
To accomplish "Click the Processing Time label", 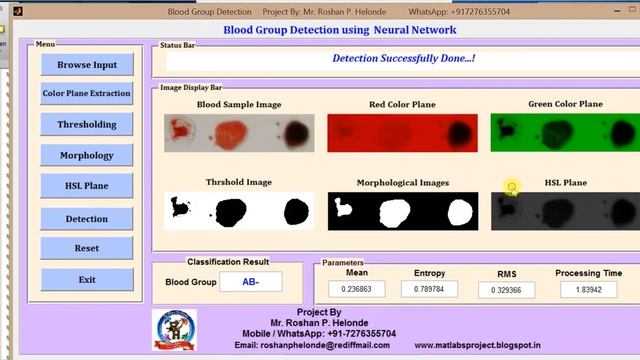I will (x=589, y=273).
